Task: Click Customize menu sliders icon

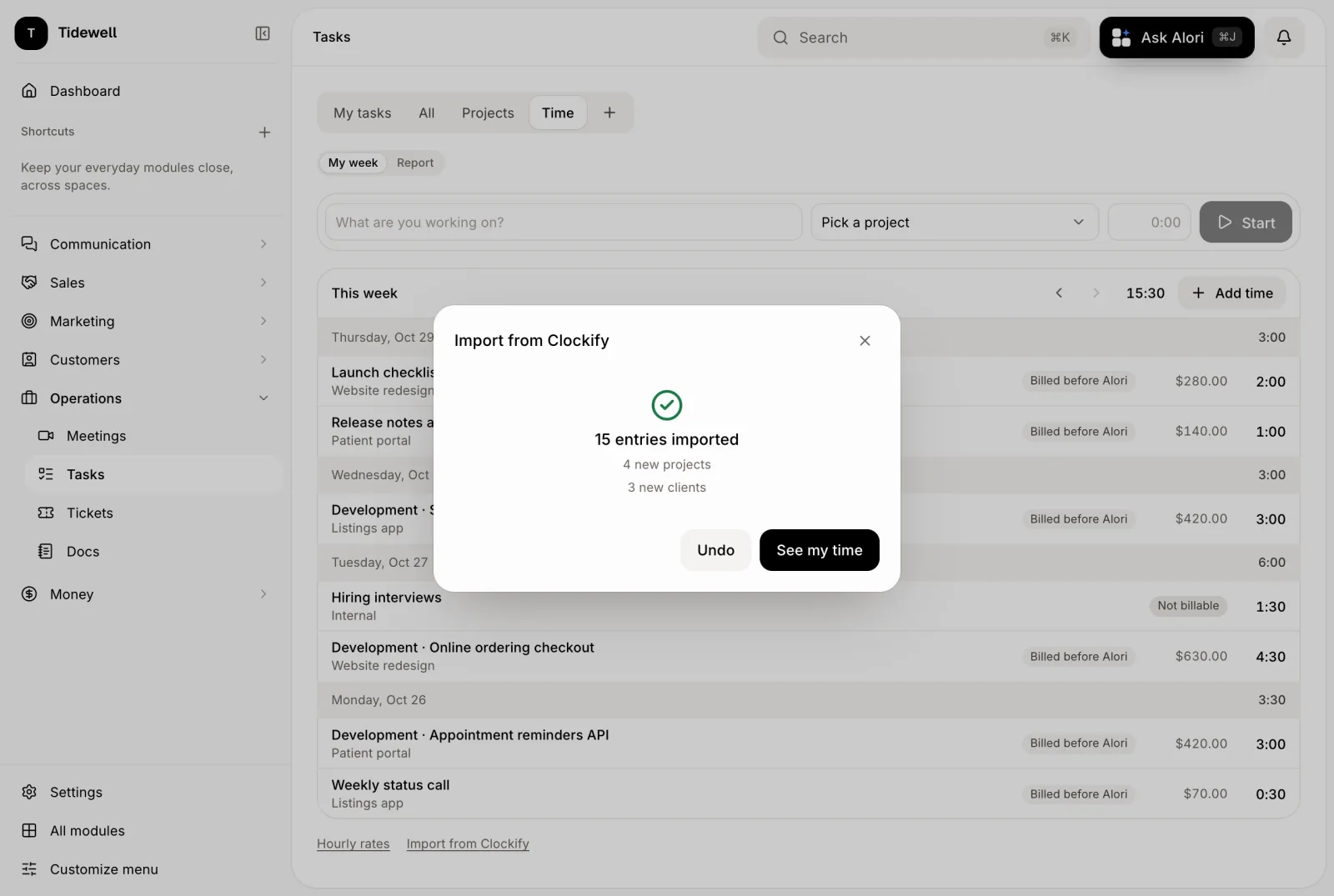Action: point(29,868)
